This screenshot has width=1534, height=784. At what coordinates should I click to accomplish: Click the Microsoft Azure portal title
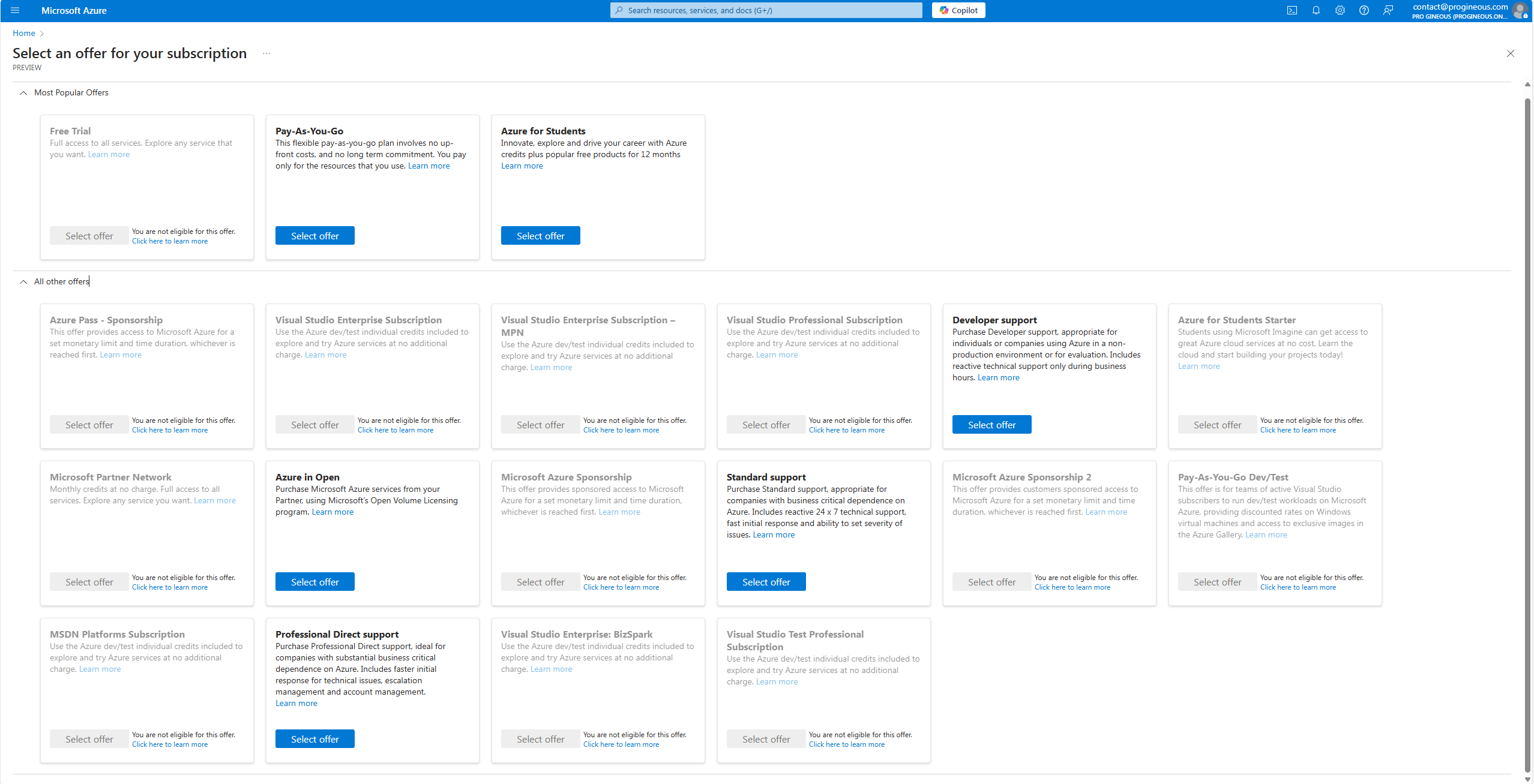[74, 10]
